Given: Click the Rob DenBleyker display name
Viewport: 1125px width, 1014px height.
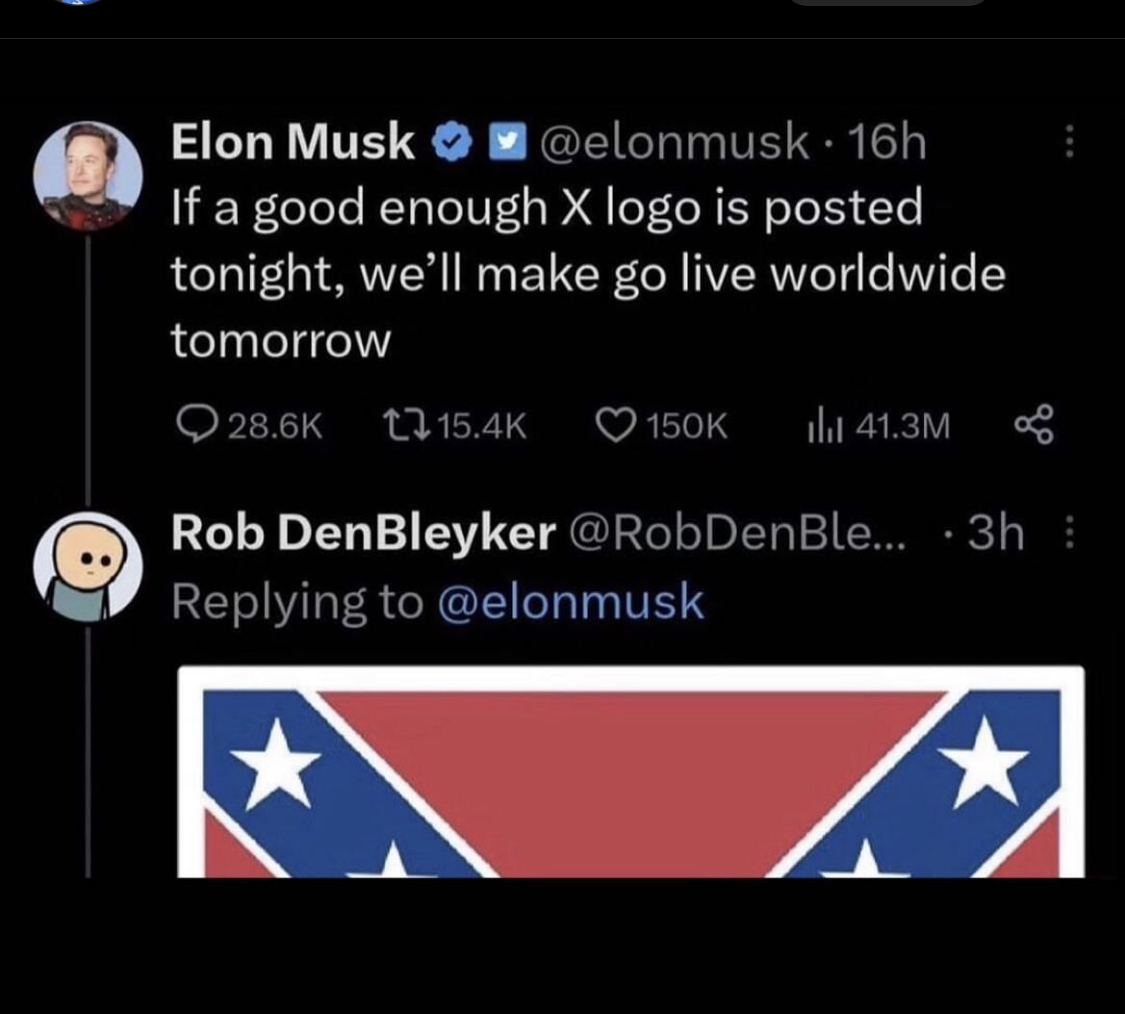Looking at the screenshot, I should [x=363, y=533].
